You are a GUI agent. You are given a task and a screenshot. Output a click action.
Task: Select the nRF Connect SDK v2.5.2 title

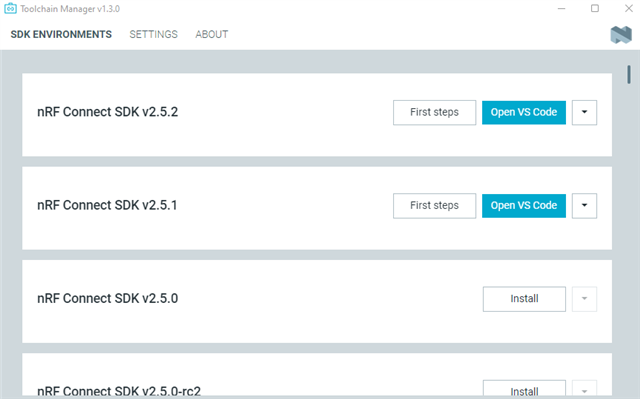(x=107, y=112)
